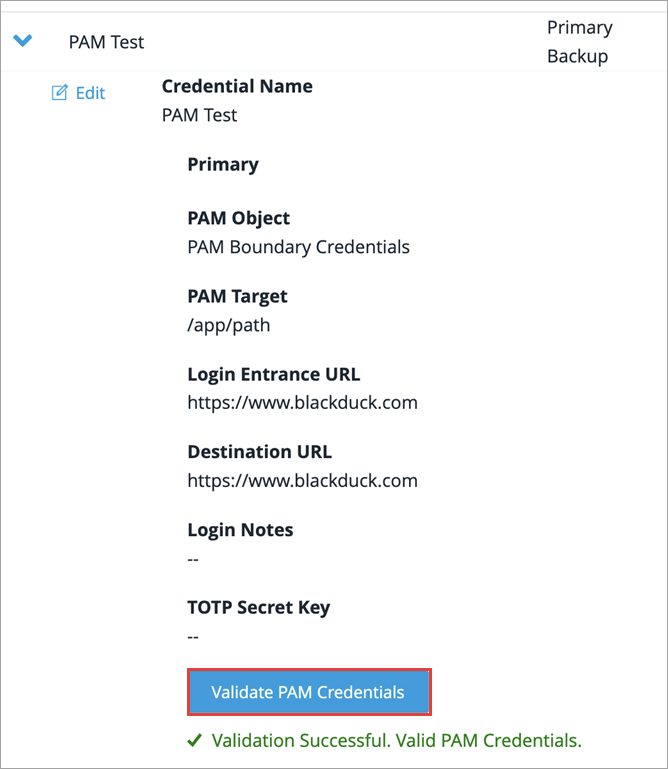
Task: Click the /app/path PAM Target value
Action: (228, 325)
